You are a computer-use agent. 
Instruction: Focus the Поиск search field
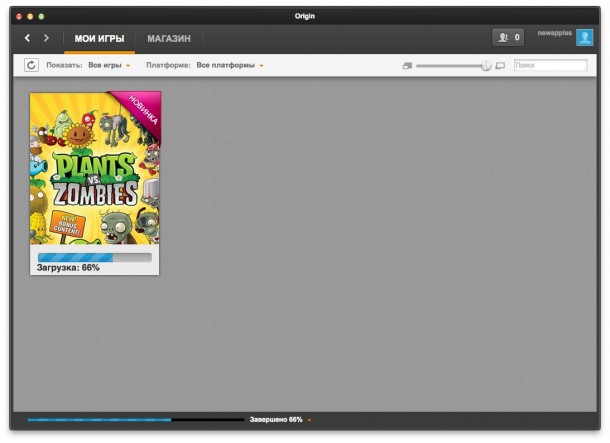point(550,65)
